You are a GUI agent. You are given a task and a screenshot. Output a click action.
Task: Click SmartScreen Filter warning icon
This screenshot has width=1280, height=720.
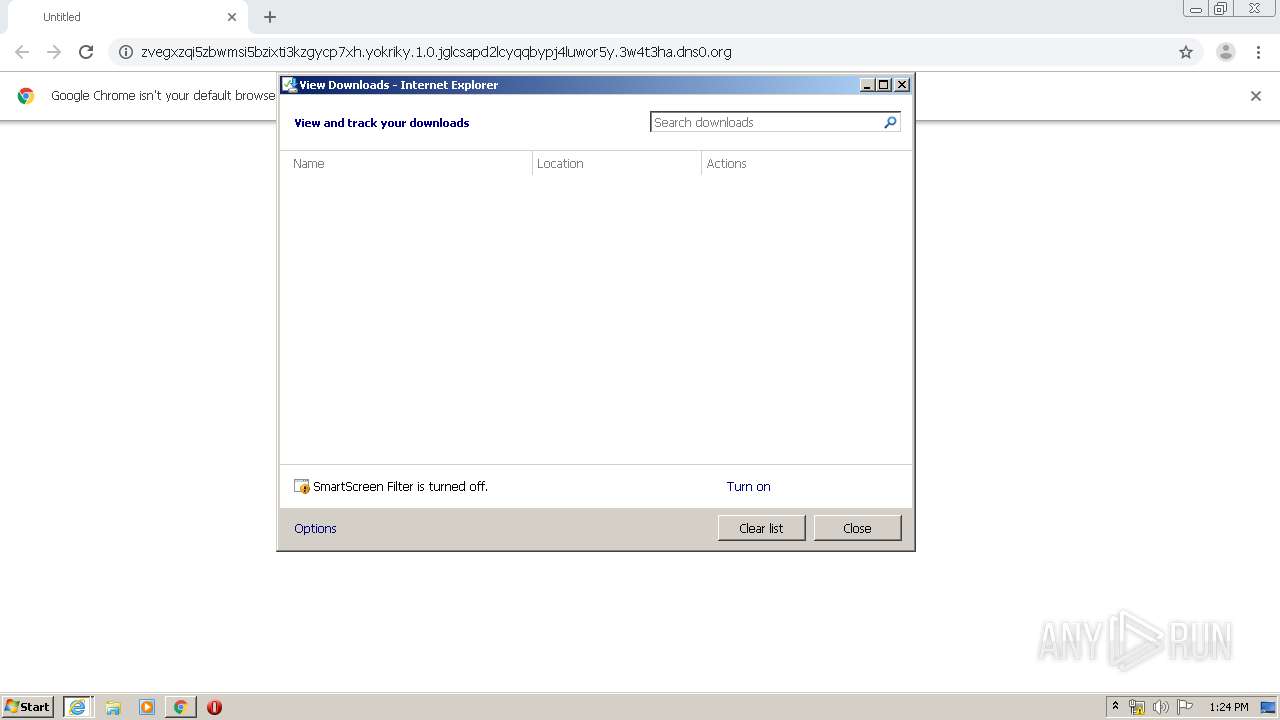302,487
